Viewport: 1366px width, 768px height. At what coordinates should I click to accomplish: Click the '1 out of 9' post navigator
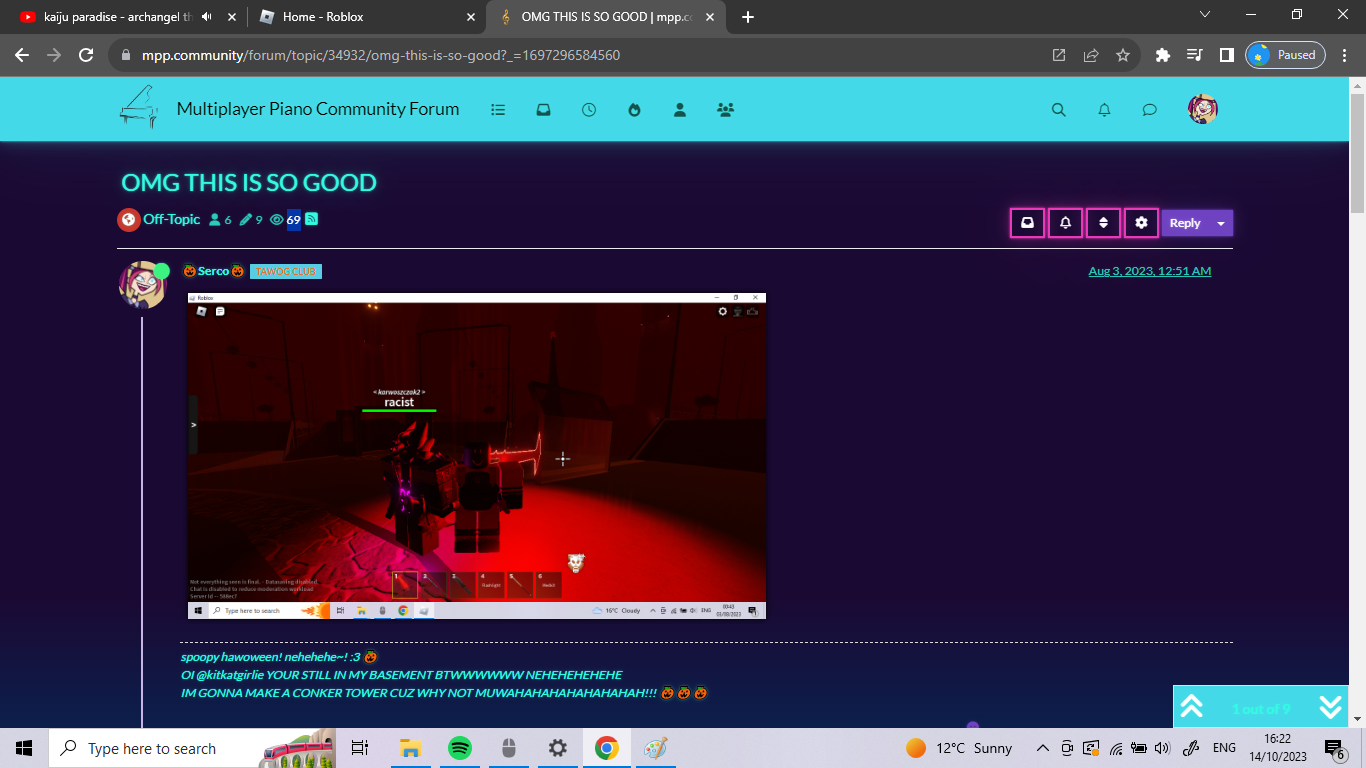click(x=1261, y=709)
